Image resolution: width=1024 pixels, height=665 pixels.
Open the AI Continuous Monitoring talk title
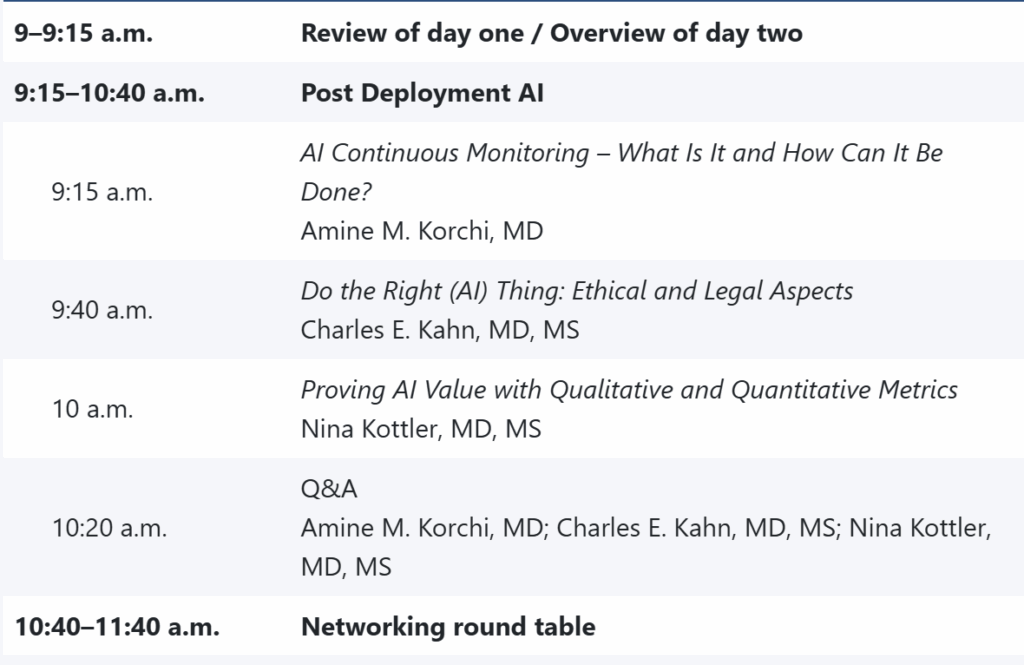click(621, 171)
